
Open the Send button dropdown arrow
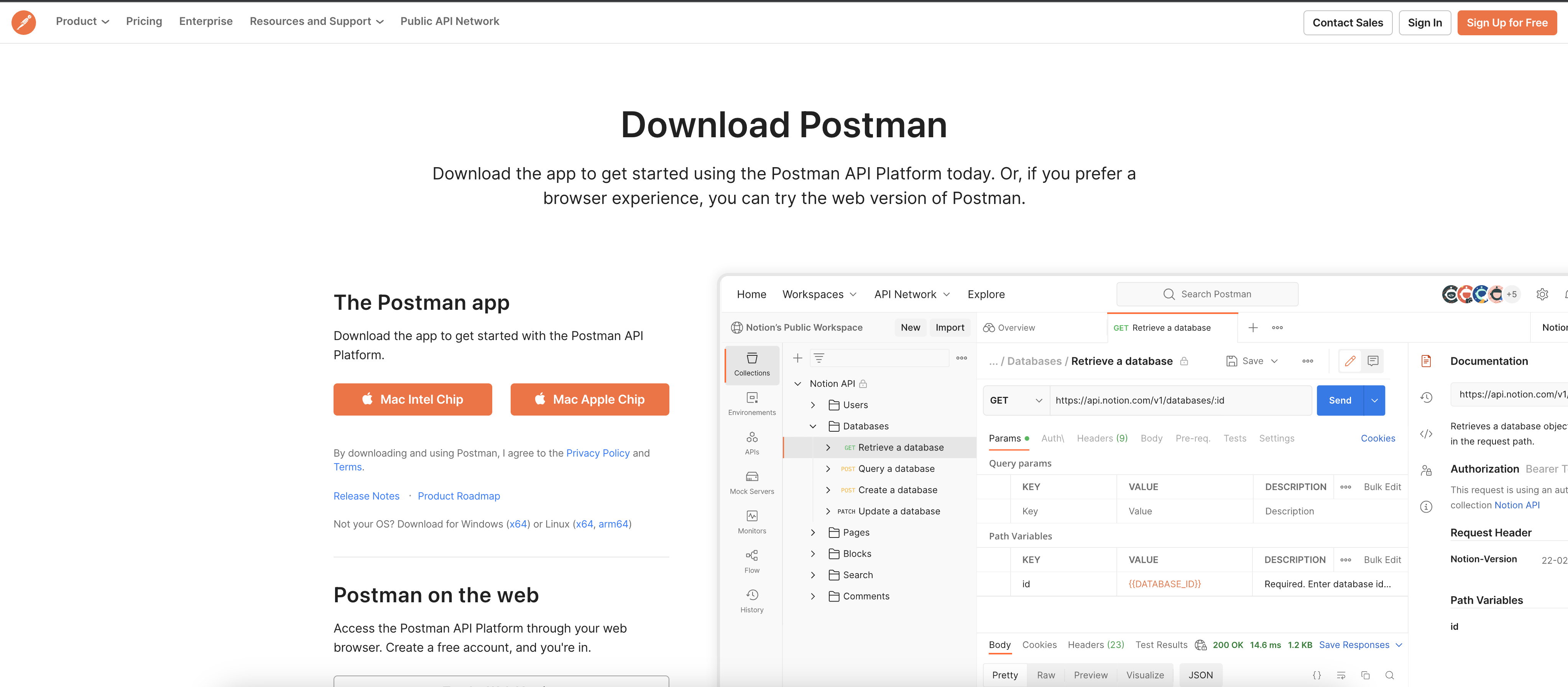point(1374,400)
